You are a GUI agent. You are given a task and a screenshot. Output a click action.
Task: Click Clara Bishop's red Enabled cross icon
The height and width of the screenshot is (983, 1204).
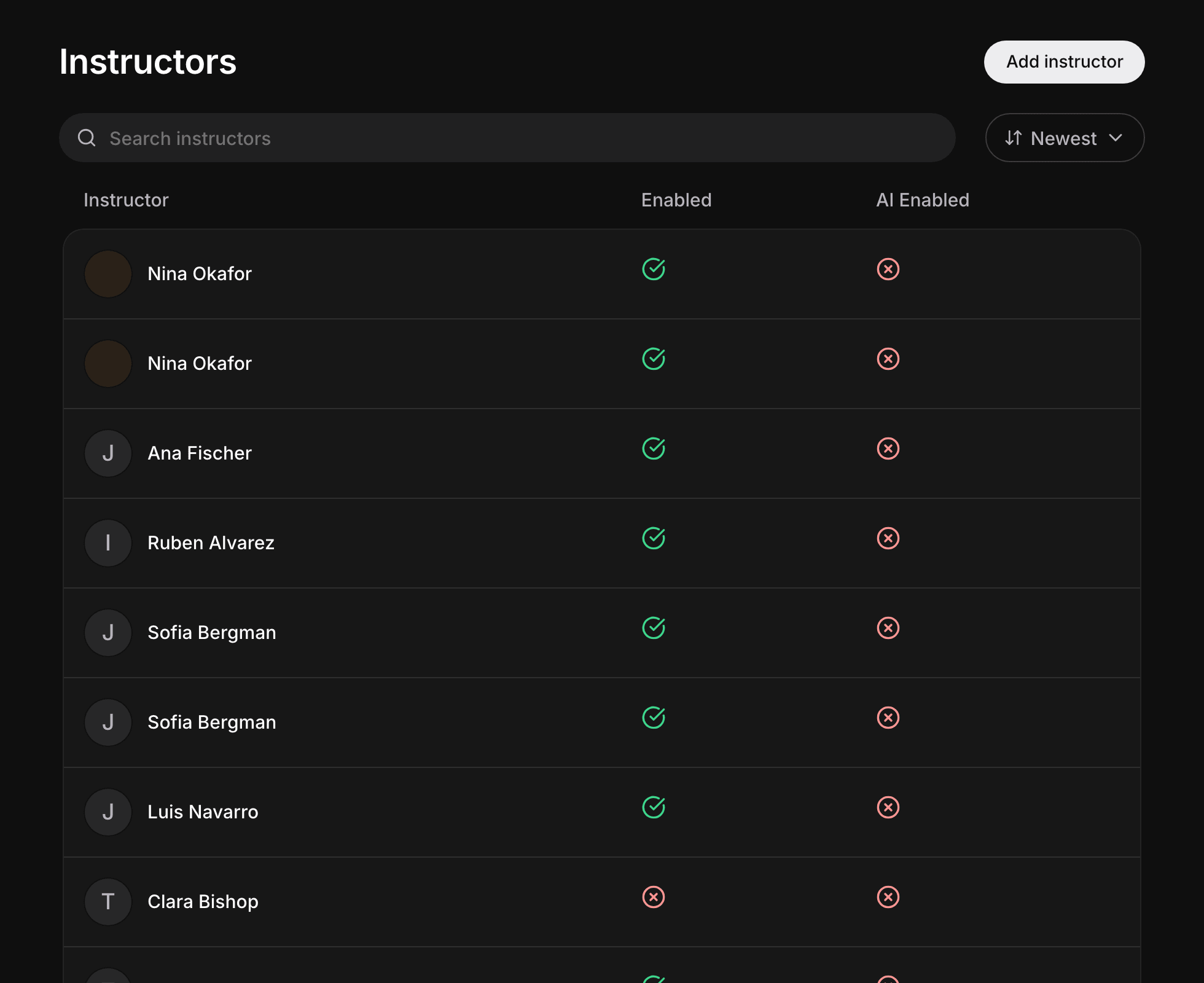click(x=654, y=897)
